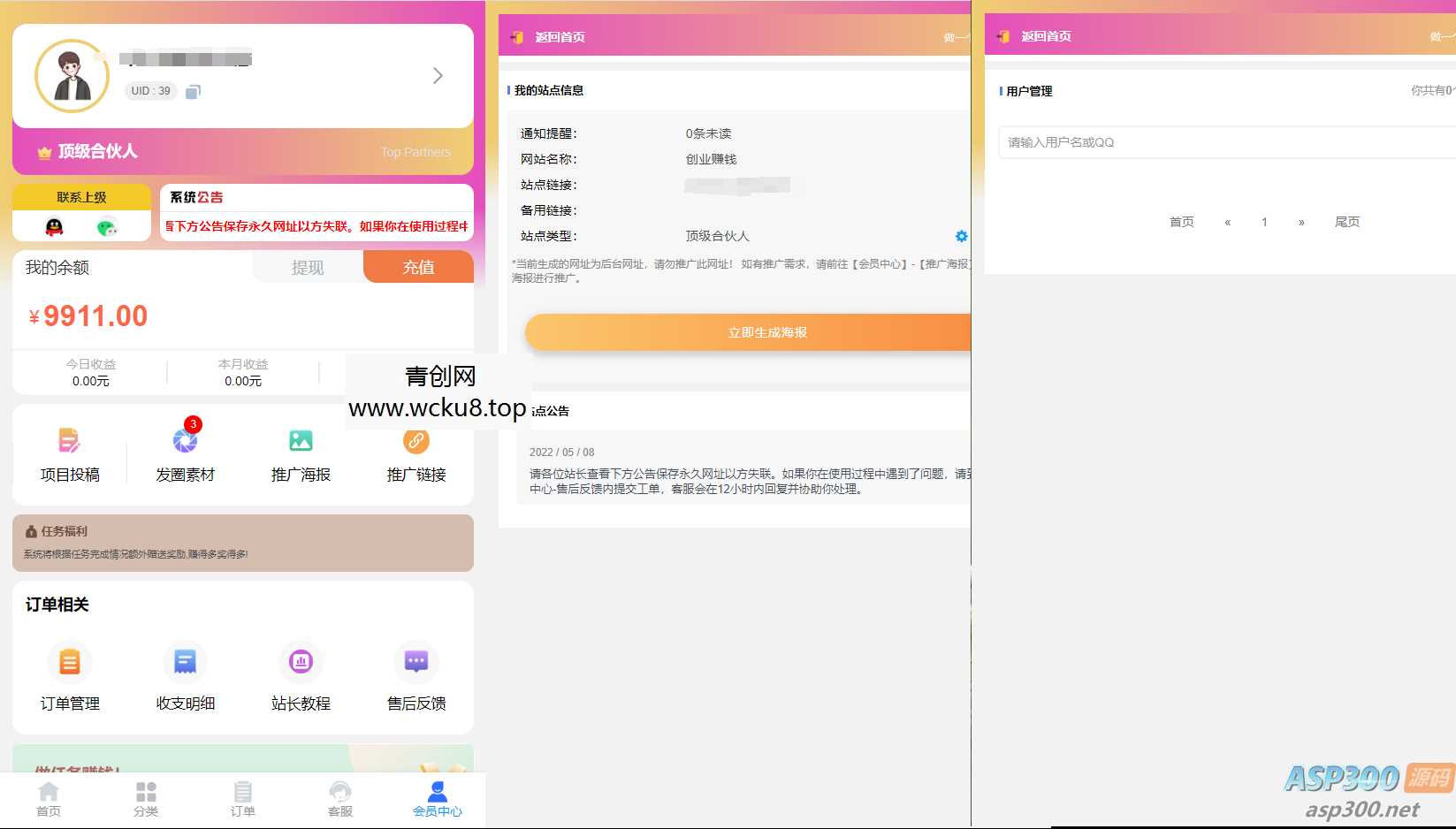Click the 充值 recharge button
The height and width of the screenshot is (829, 1456).
pyautogui.click(x=418, y=267)
